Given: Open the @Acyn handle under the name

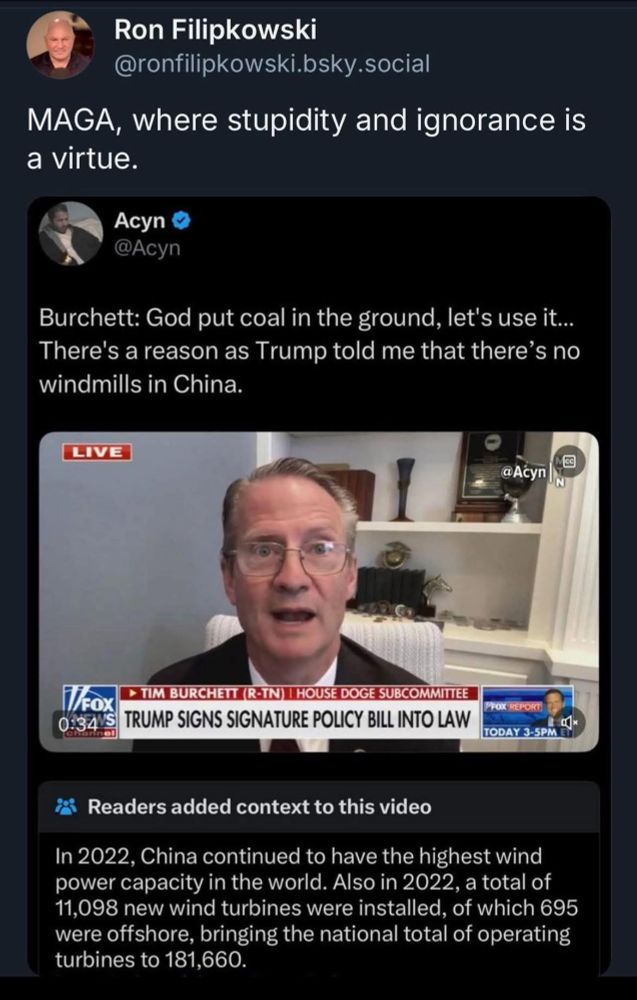Looking at the screenshot, I should (x=147, y=247).
